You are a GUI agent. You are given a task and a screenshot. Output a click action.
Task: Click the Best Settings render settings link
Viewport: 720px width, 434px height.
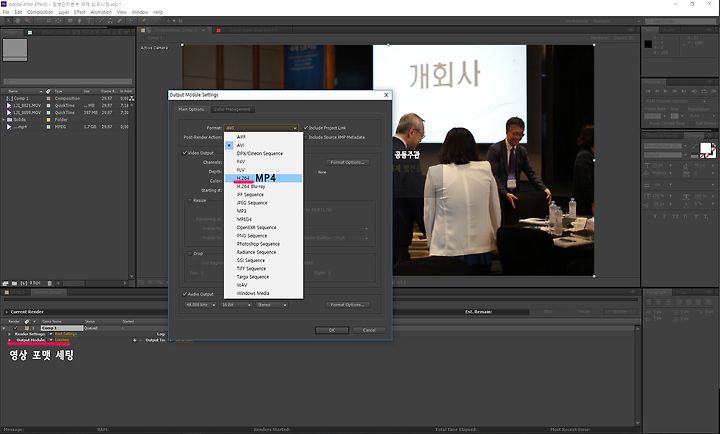[66, 334]
